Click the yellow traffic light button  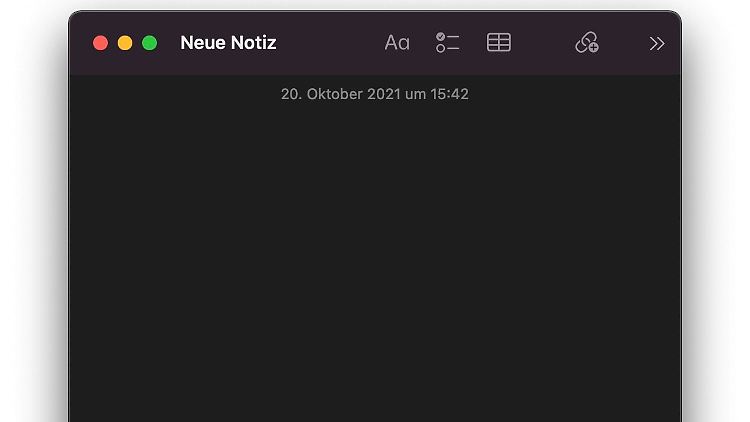125,43
